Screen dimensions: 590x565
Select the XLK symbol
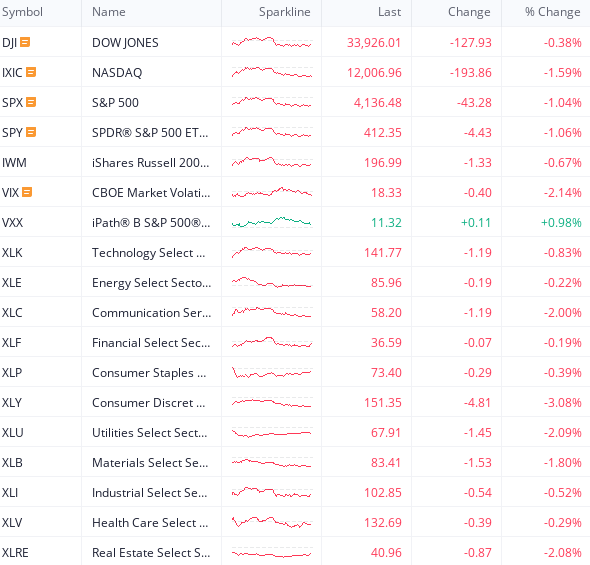12,252
